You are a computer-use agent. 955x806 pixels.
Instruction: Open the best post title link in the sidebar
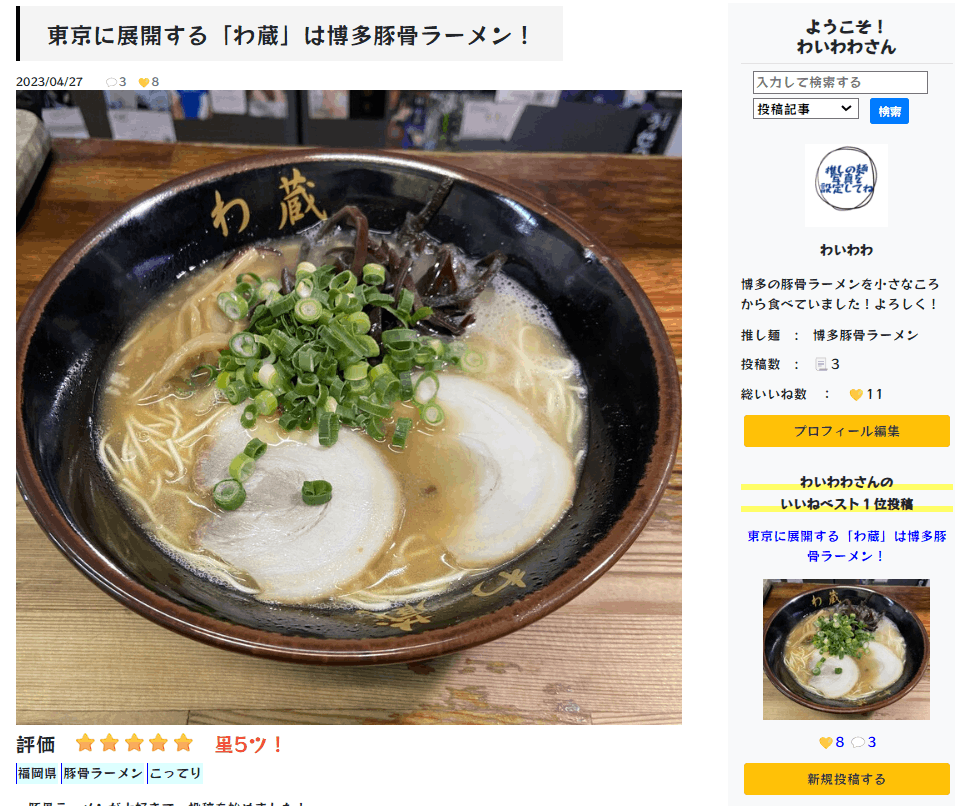pyautogui.click(x=846, y=546)
